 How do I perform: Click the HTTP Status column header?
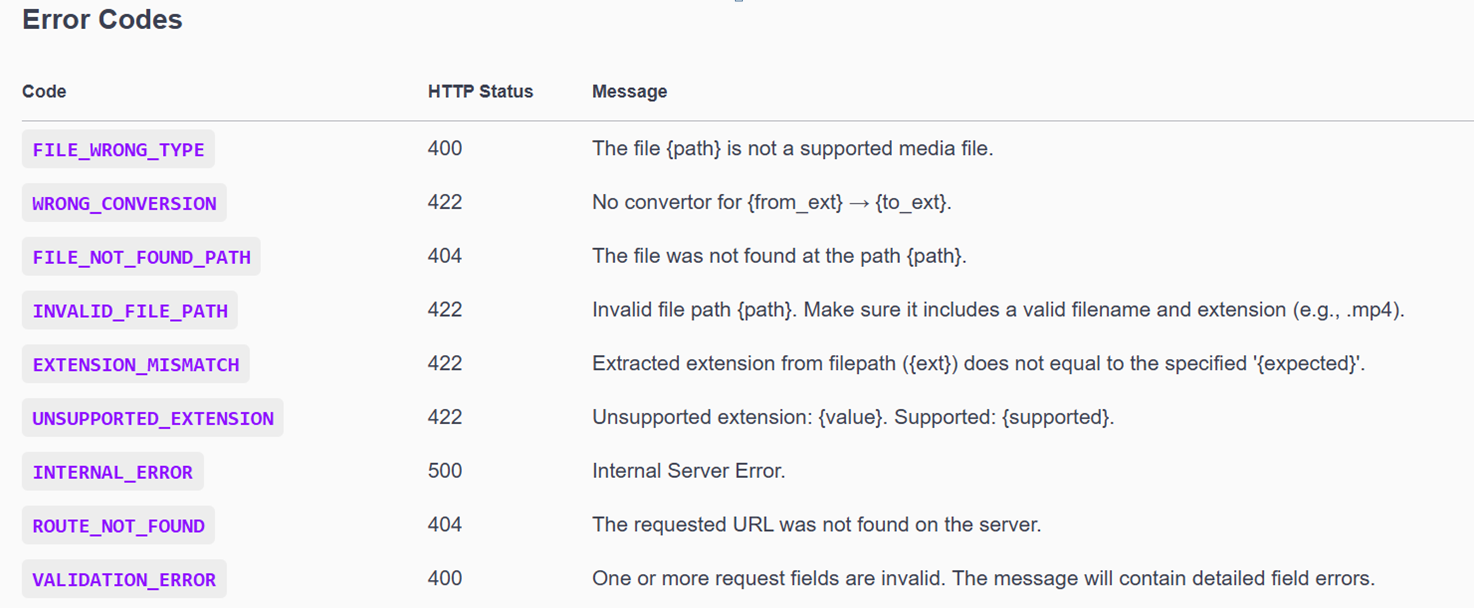(480, 92)
